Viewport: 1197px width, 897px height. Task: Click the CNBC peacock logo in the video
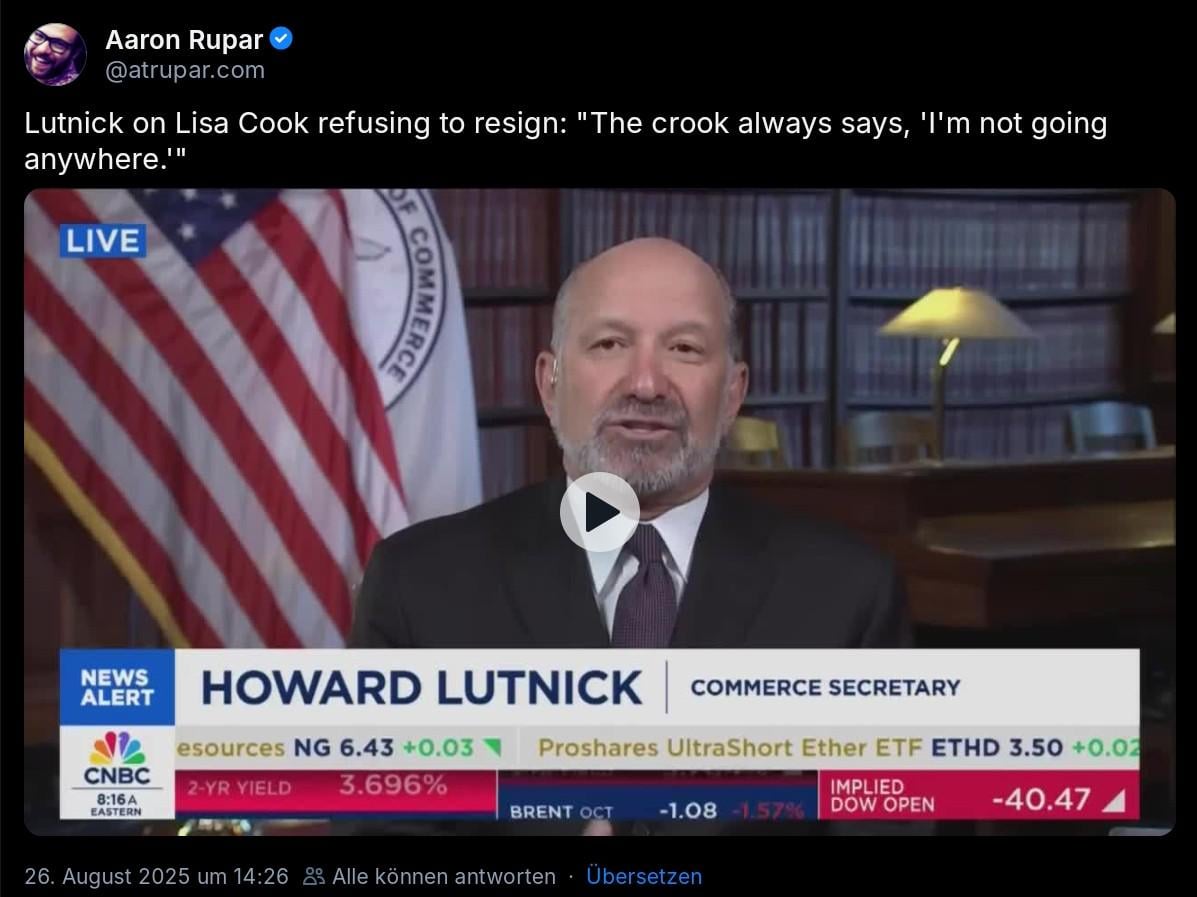click(x=117, y=748)
